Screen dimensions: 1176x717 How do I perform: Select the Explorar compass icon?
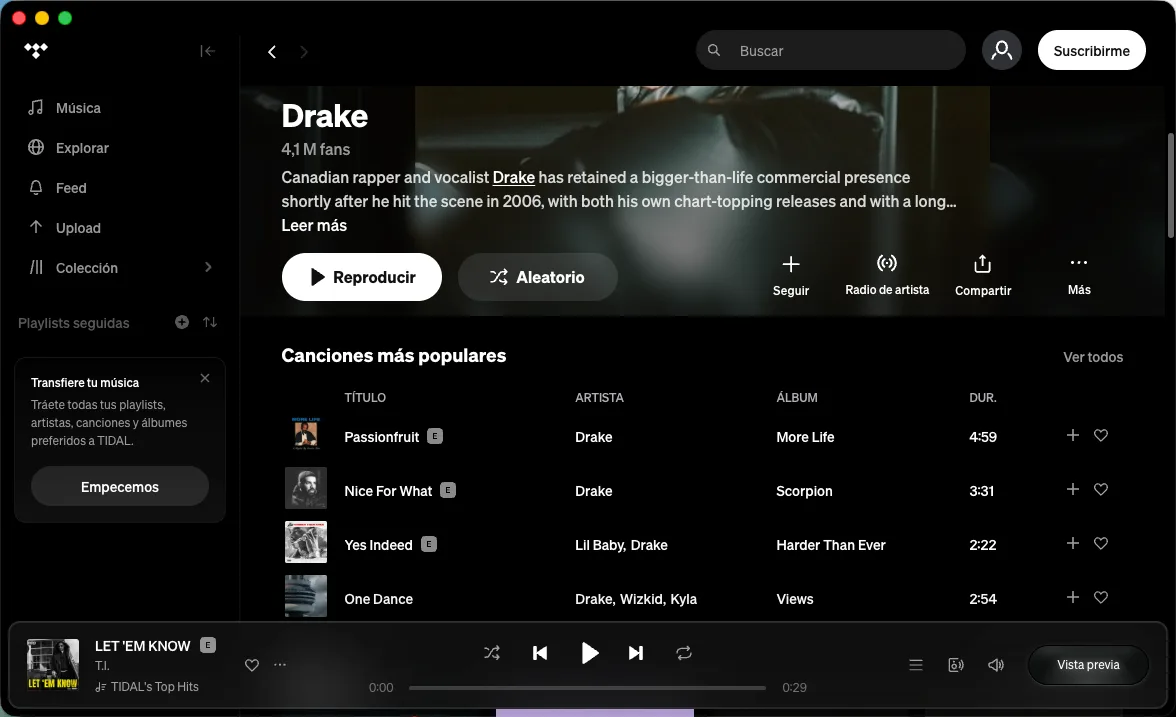[x=36, y=147]
